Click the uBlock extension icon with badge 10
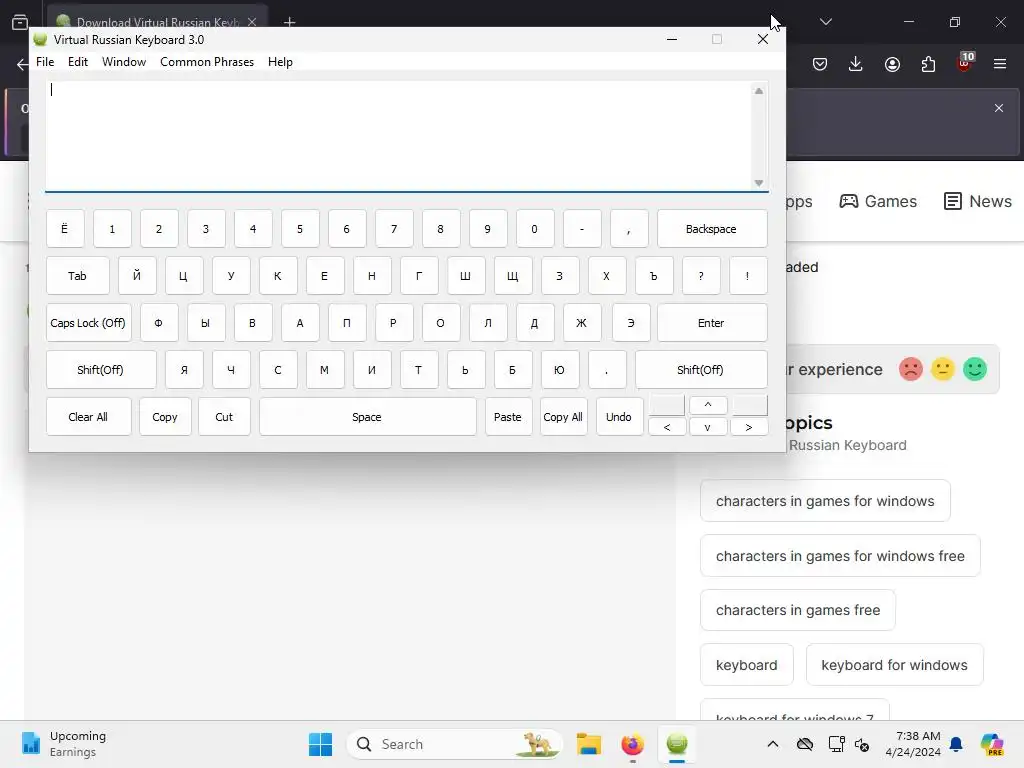Screen dimensions: 1024x768 point(965,62)
